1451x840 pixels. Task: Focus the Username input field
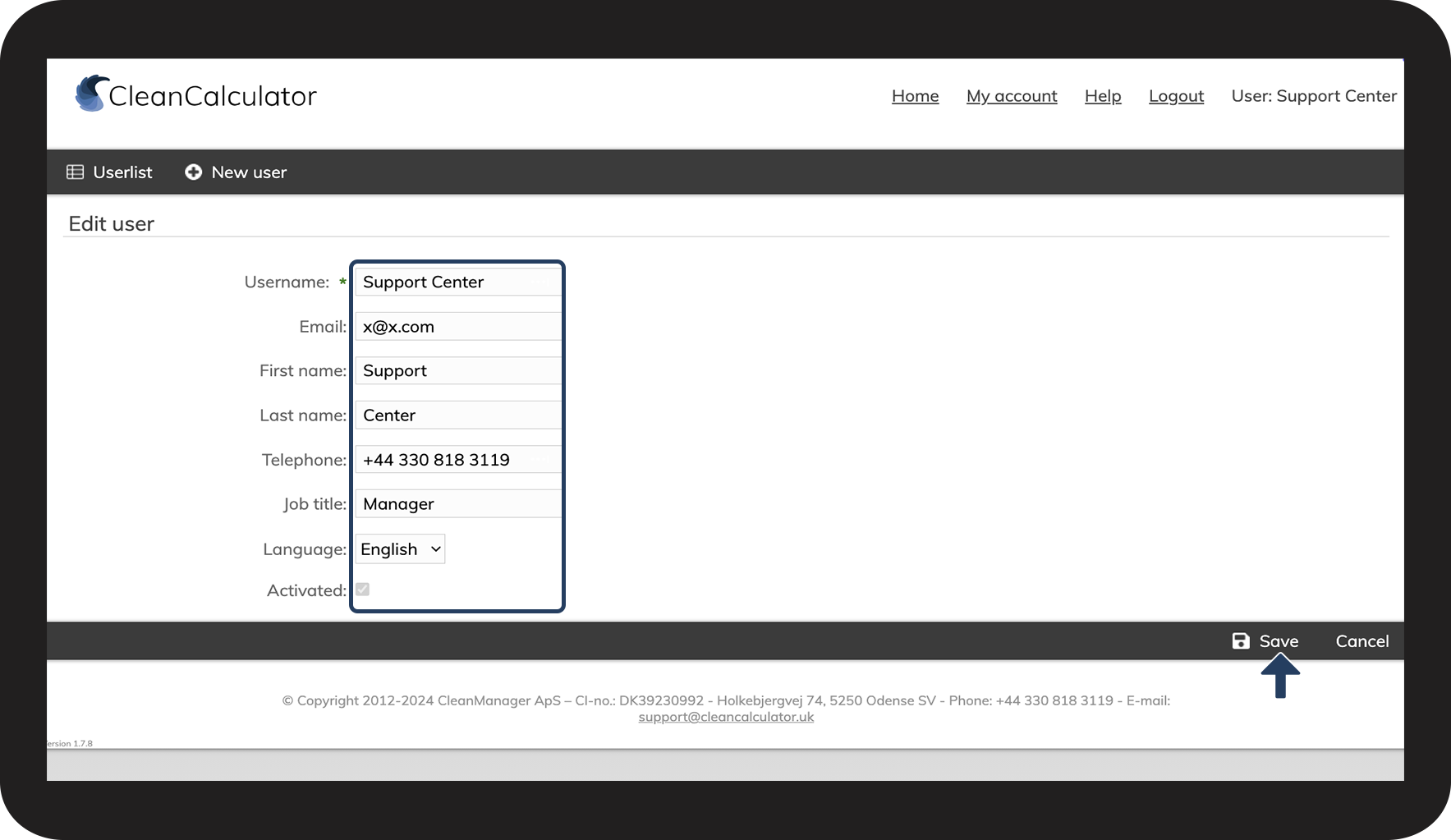tap(458, 282)
